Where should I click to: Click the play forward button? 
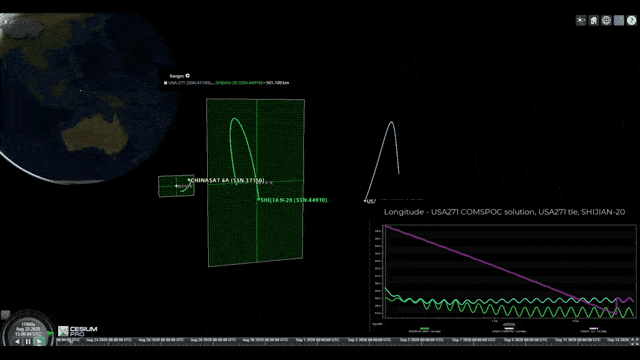click(x=39, y=342)
